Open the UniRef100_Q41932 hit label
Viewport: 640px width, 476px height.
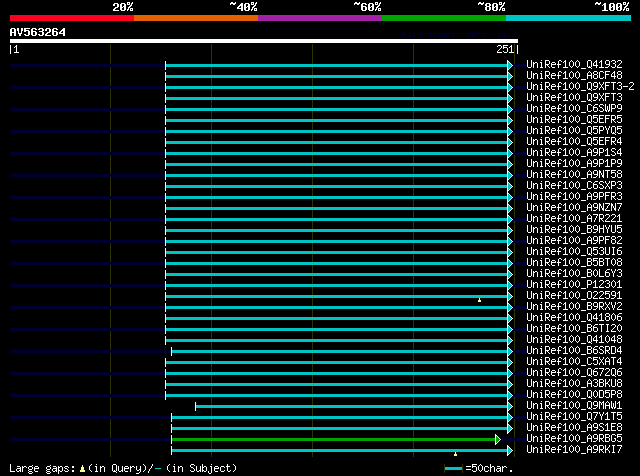[574, 65]
